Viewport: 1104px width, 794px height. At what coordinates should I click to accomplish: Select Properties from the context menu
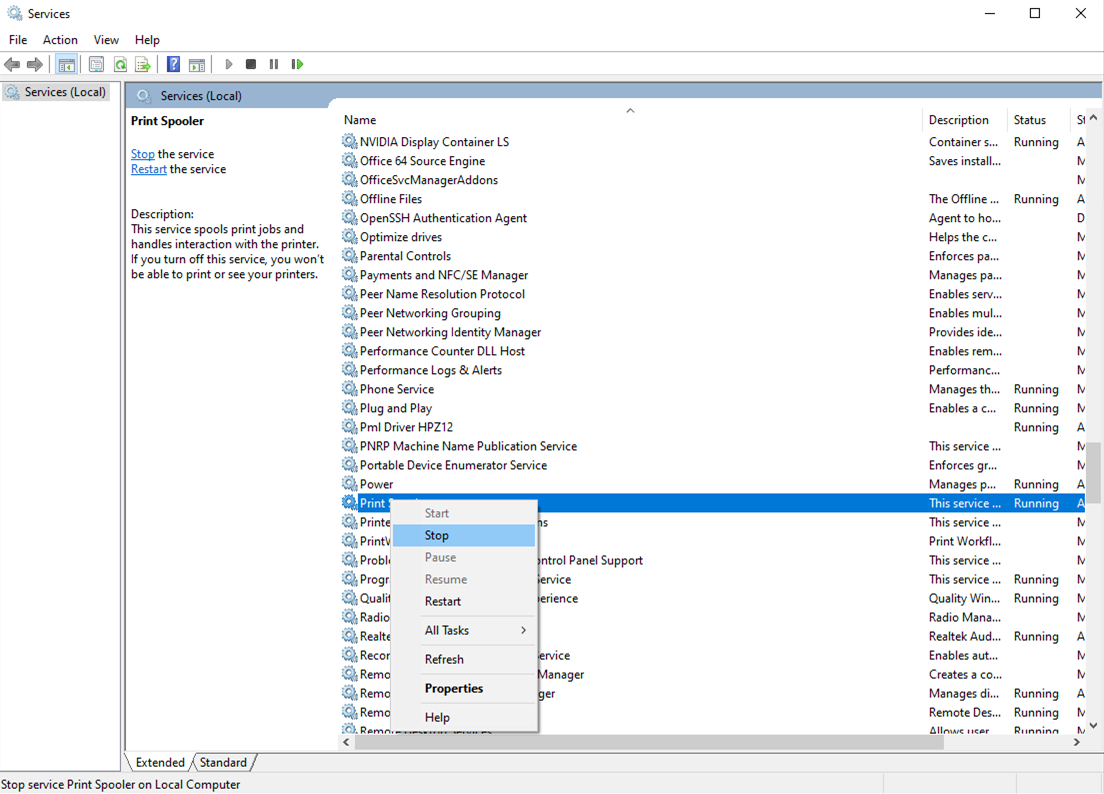[454, 688]
